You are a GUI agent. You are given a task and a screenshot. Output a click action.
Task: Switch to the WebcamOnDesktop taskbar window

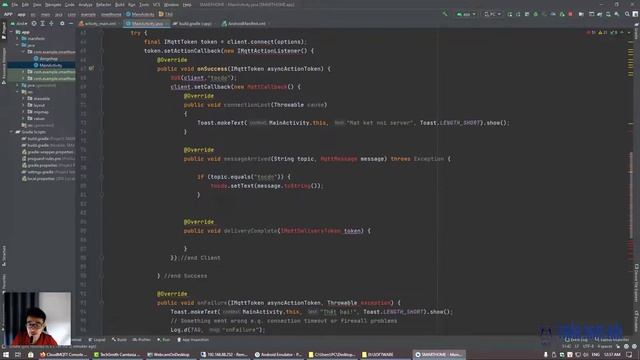tap(170, 355)
